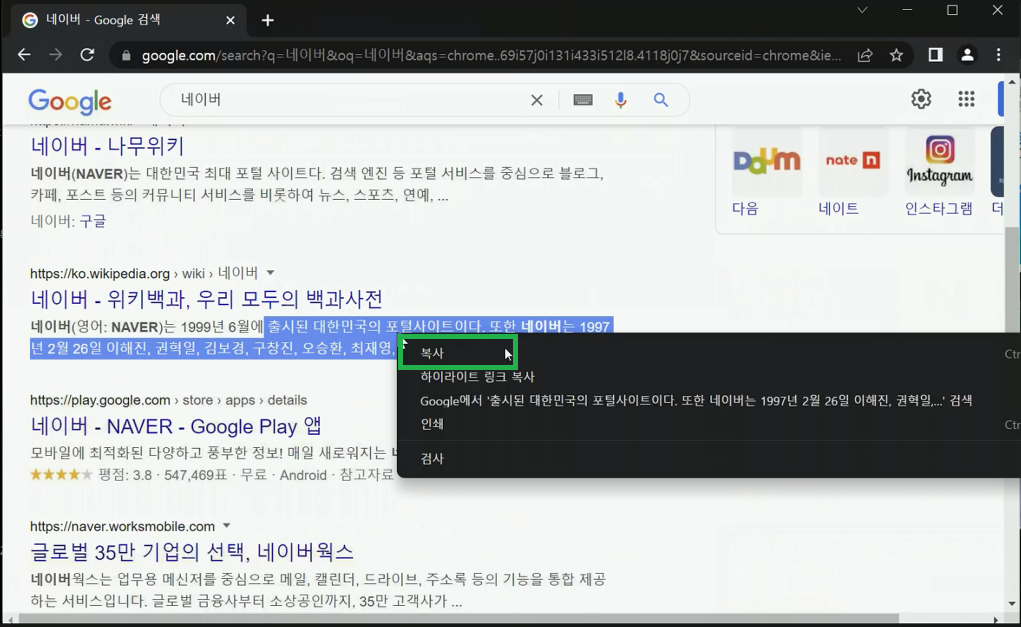1021x627 pixels.
Task: Submit search with the magnifier icon
Action: pos(660,100)
